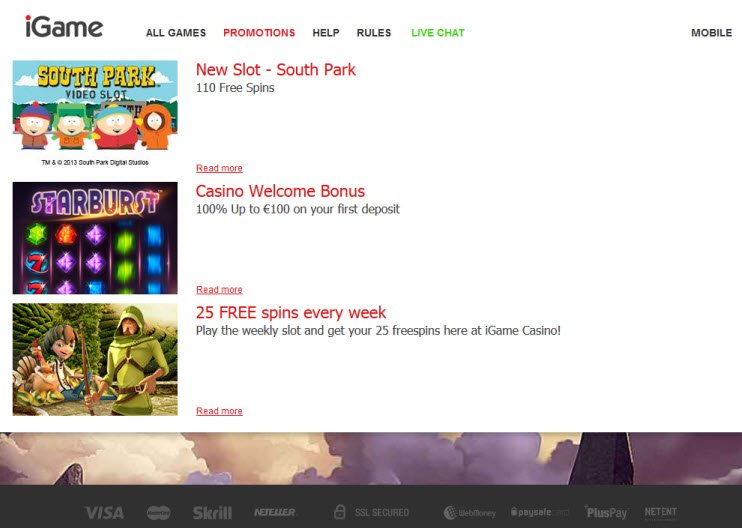Click the SSL Secured padlock icon
This screenshot has width=742, height=528.
pos(339,511)
